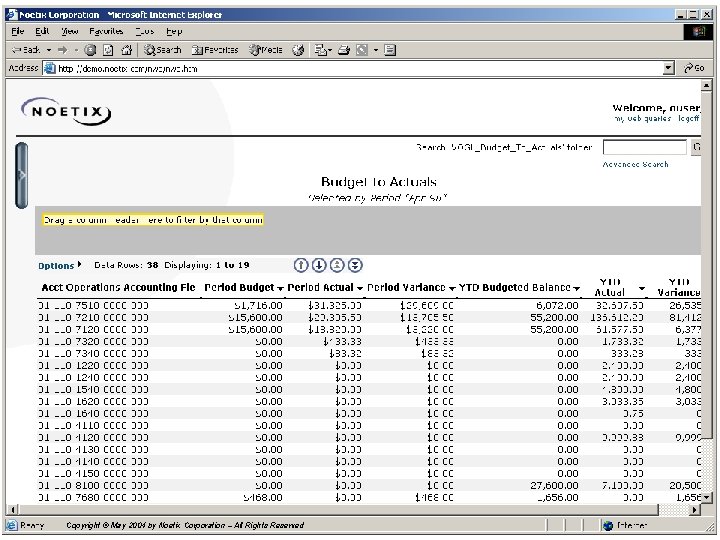This screenshot has height=540, width=720.
Task: Click the logoff link
Action: [x=688, y=118]
